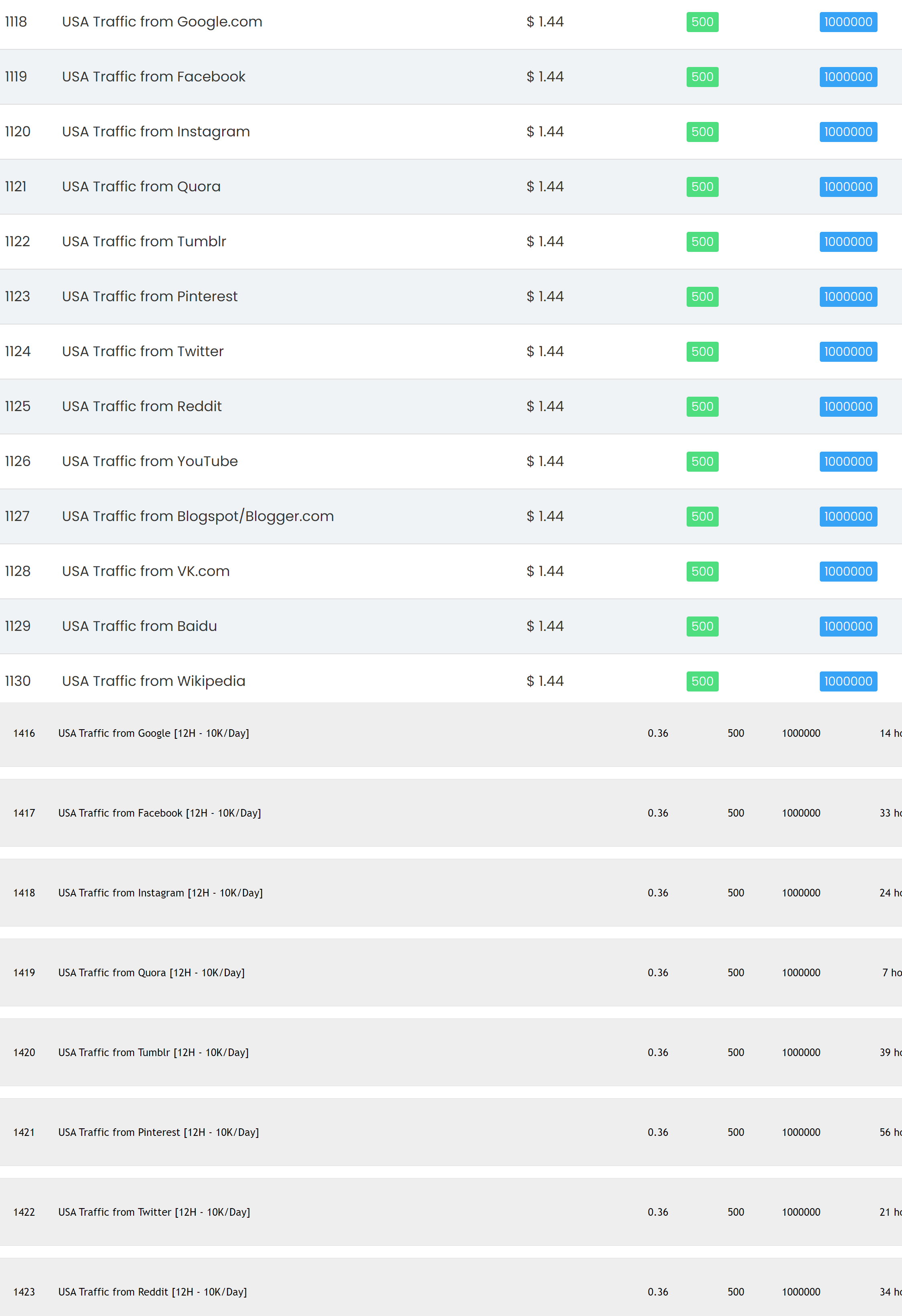Click the 0.36 rate in row 1423

(658, 1292)
